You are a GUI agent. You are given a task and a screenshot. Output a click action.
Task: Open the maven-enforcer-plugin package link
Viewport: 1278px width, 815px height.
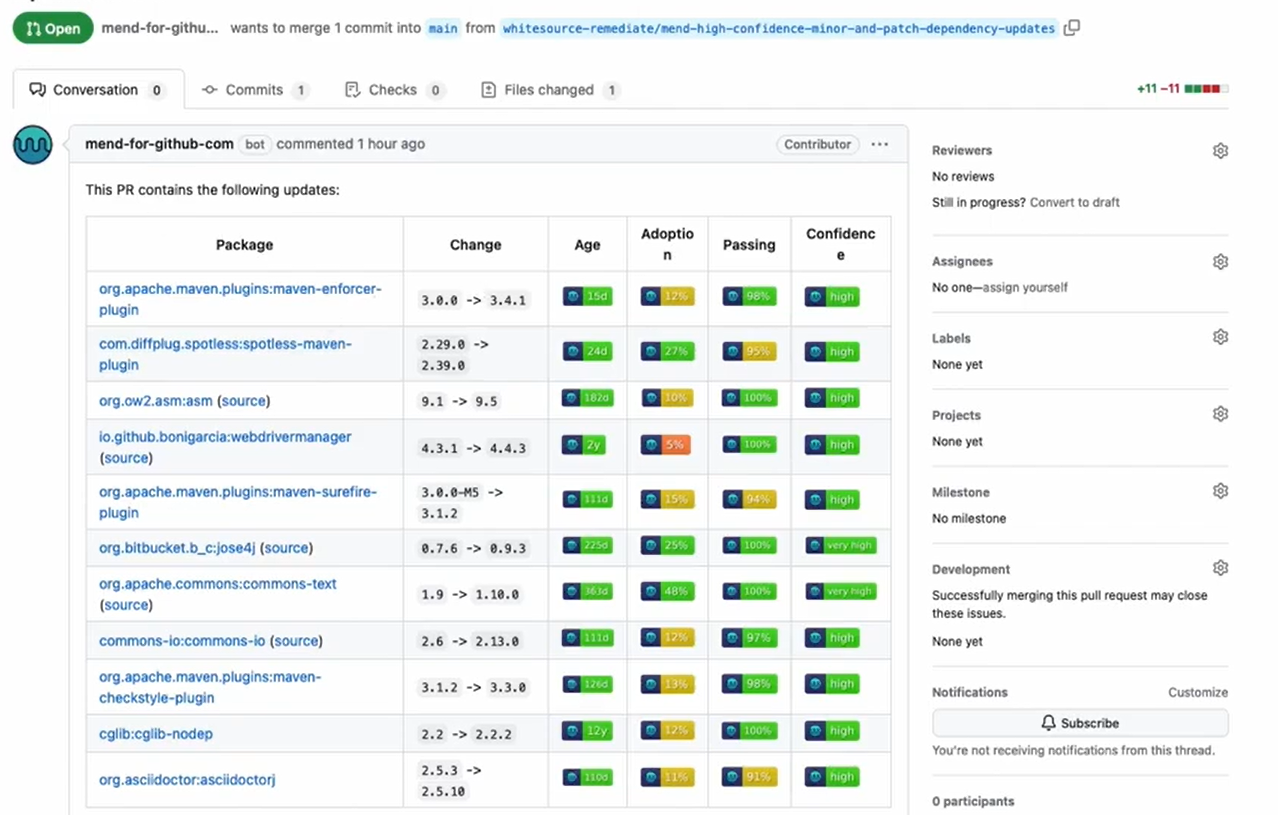coord(240,299)
